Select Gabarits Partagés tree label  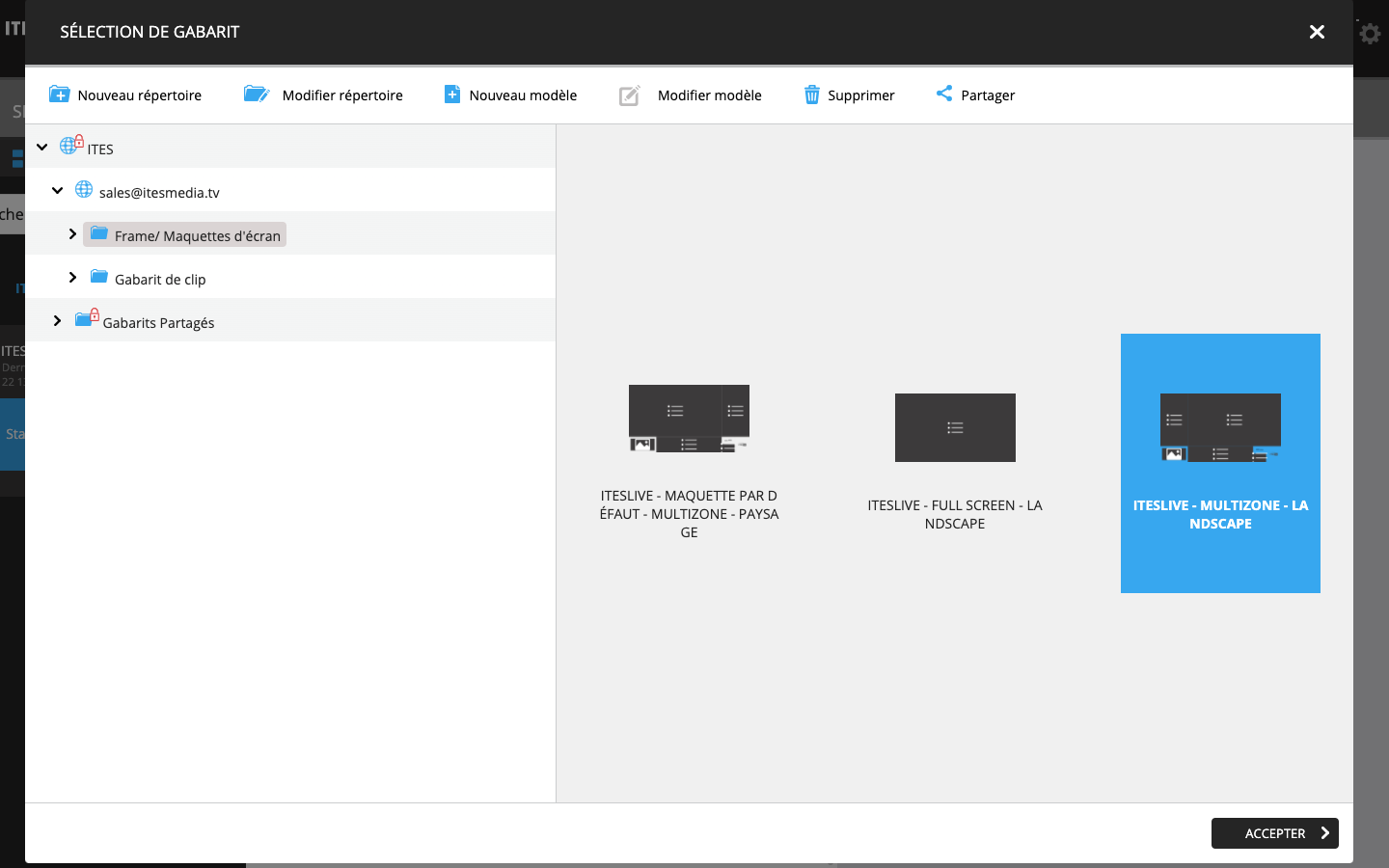(x=158, y=323)
